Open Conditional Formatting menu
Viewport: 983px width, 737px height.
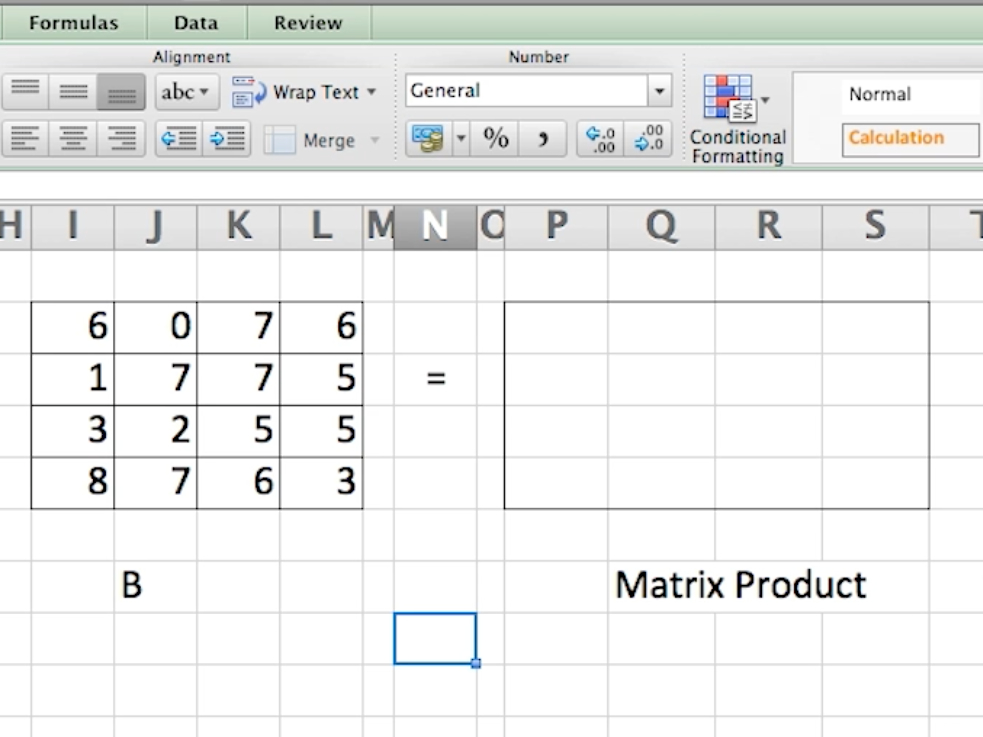[x=737, y=119]
